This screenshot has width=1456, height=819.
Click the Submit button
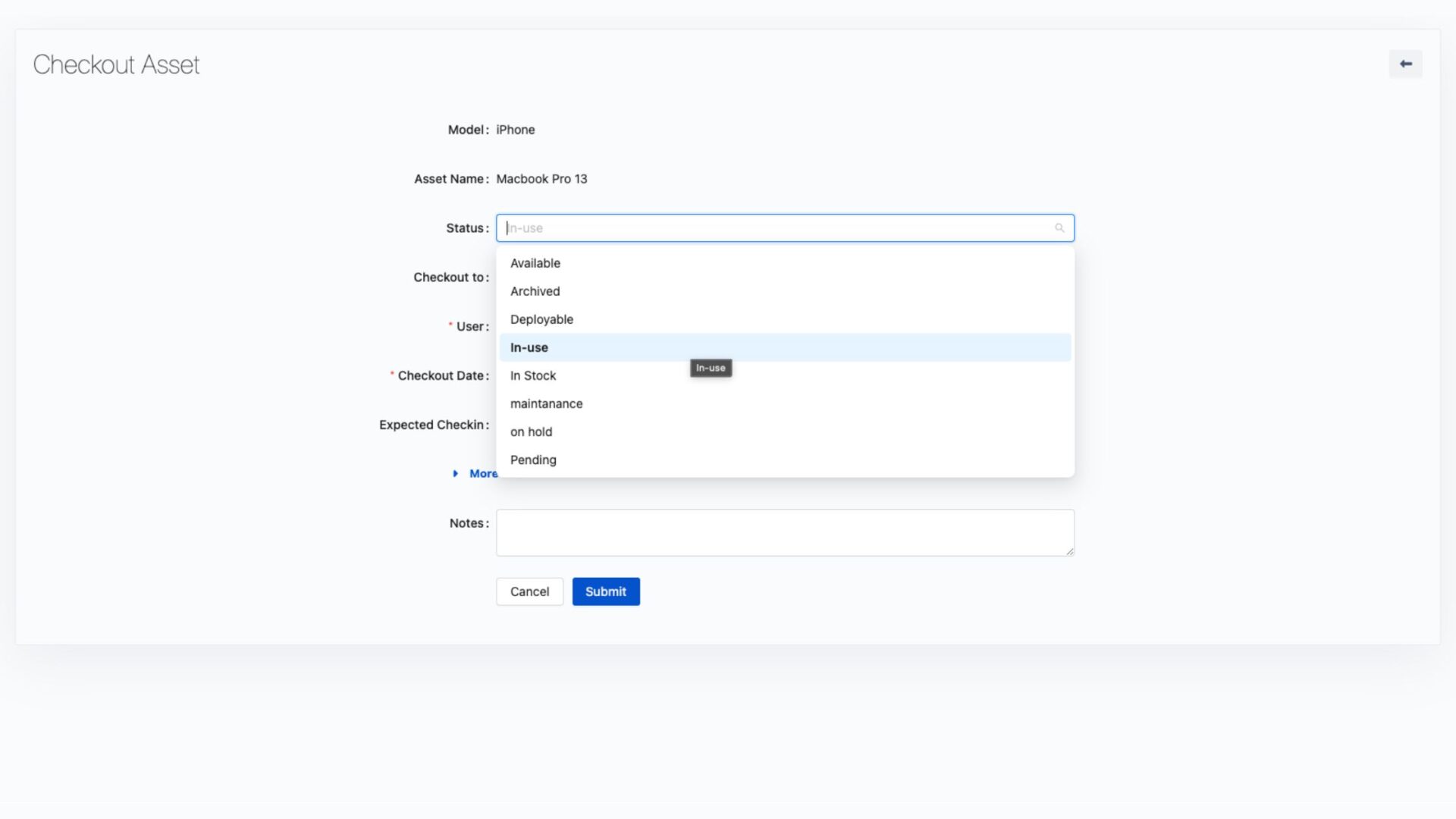[606, 591]
